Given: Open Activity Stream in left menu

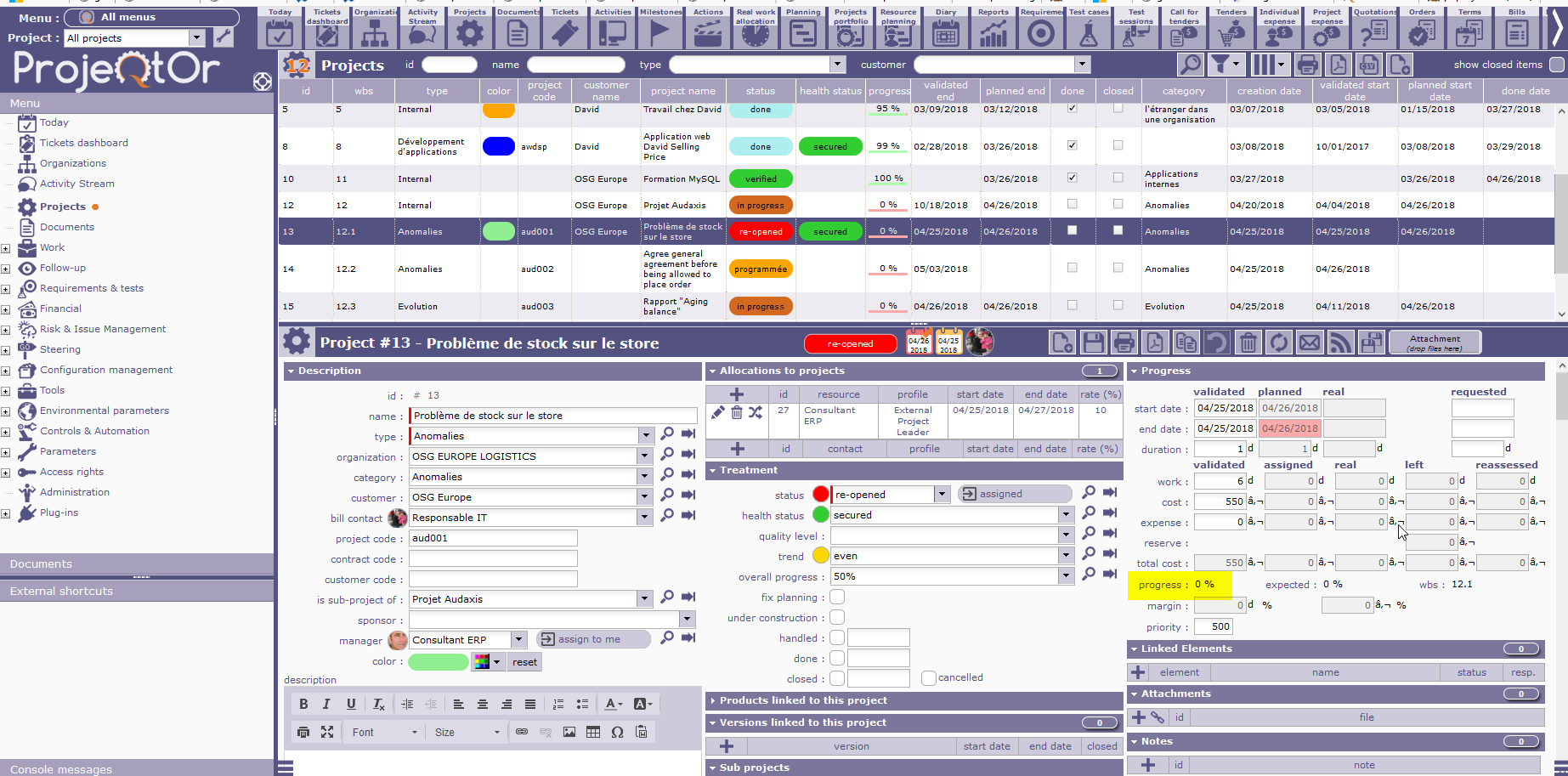Looking at the screenshot, I should click(x=76, y=184).
